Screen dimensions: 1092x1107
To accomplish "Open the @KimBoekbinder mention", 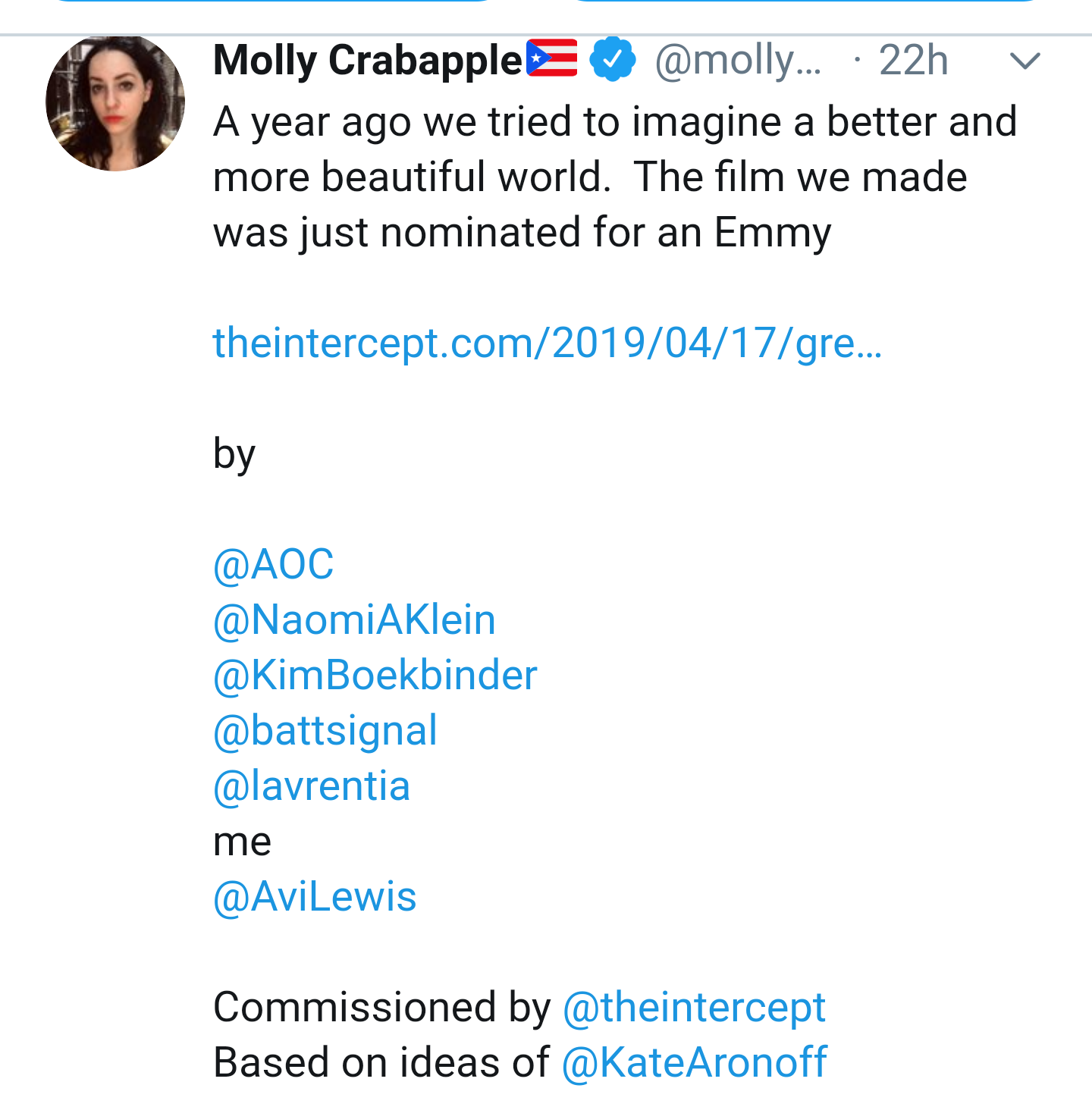I will (375, 675).
